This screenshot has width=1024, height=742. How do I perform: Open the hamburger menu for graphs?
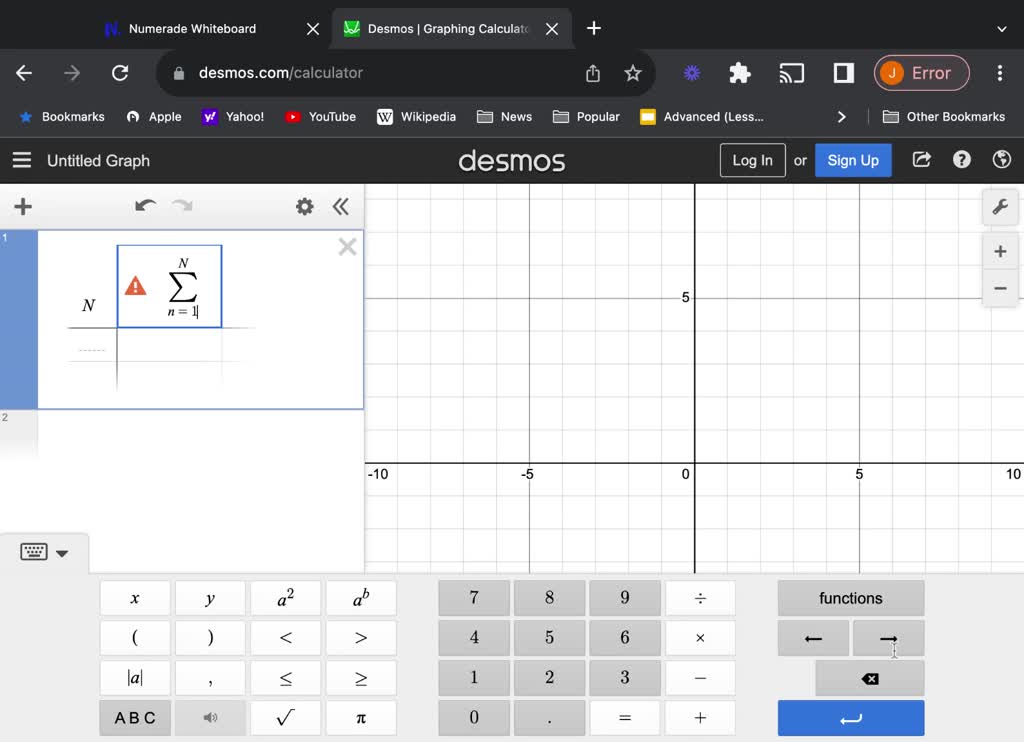coord(21,160)
